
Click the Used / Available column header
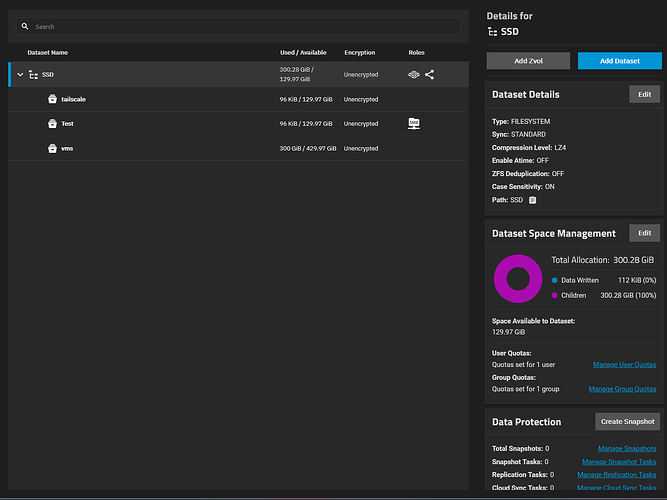[303, 52]
